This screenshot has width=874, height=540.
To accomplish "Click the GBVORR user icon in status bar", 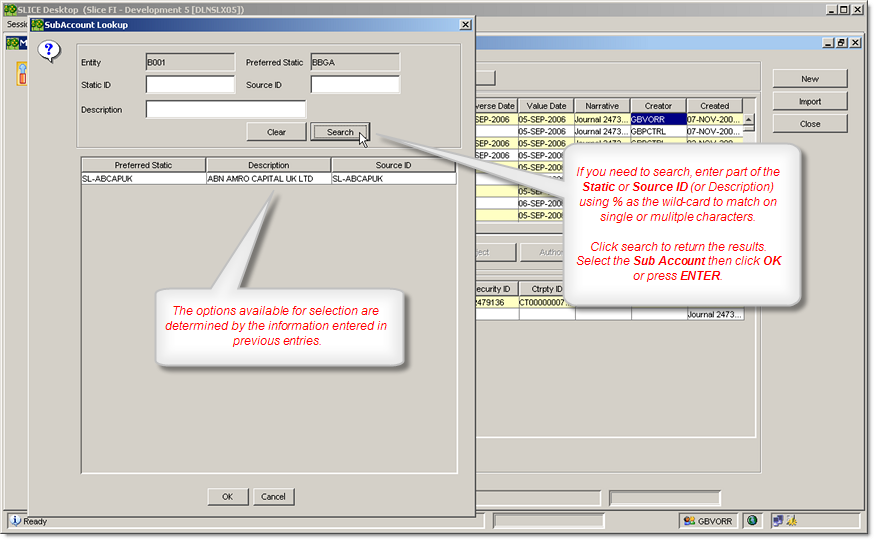I will click(690, 521).
